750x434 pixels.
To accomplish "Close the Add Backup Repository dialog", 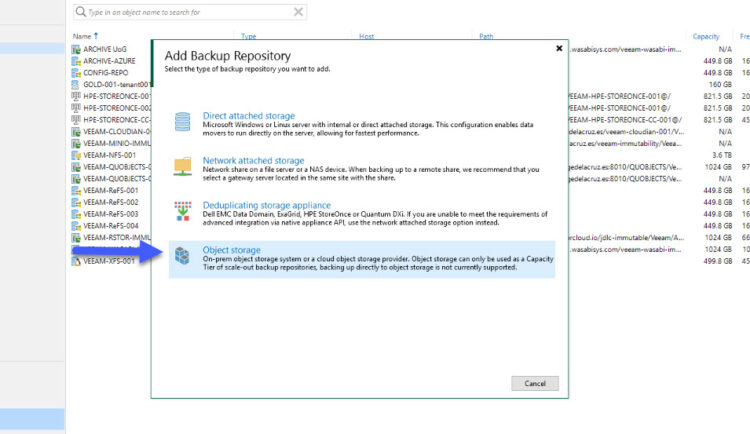I will click(x=559, y=47).
